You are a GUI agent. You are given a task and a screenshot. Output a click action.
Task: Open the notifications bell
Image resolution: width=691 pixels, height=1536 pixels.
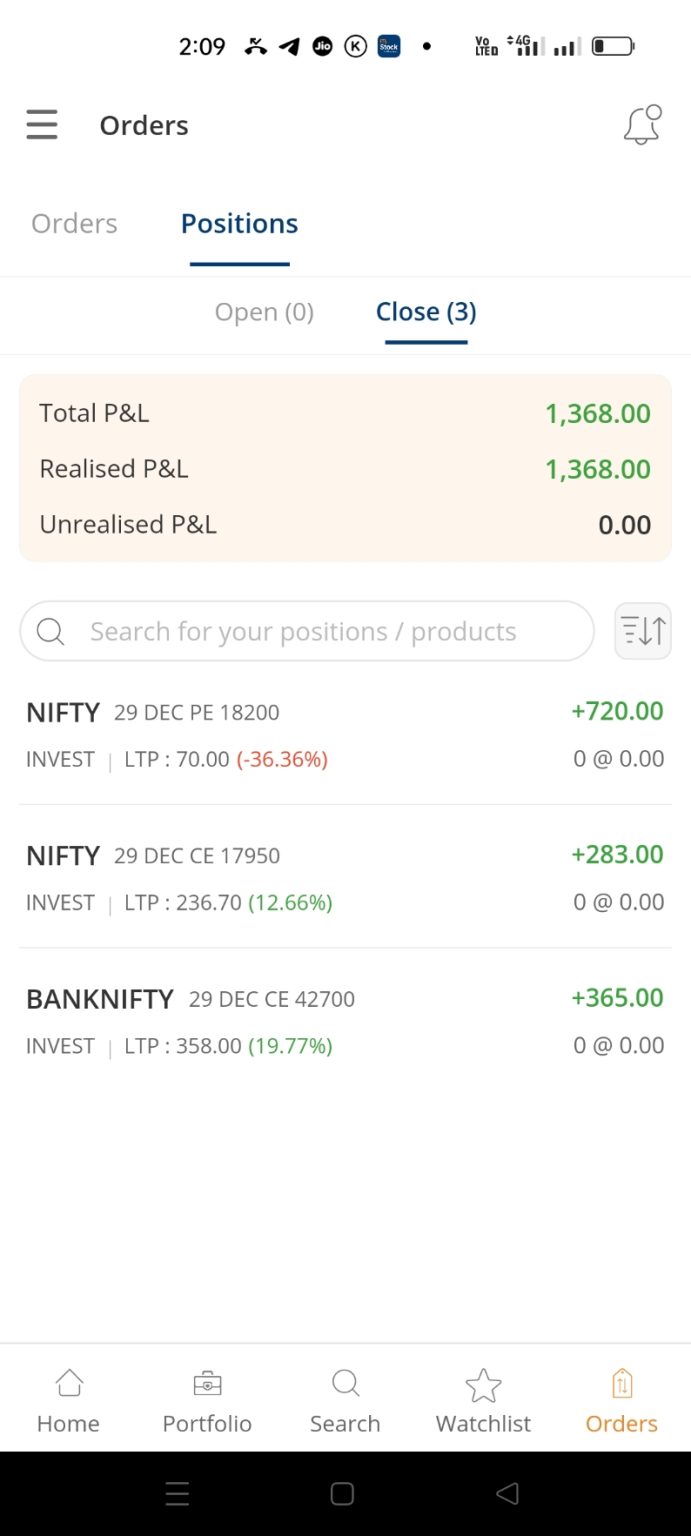click(x=641, y=124)
